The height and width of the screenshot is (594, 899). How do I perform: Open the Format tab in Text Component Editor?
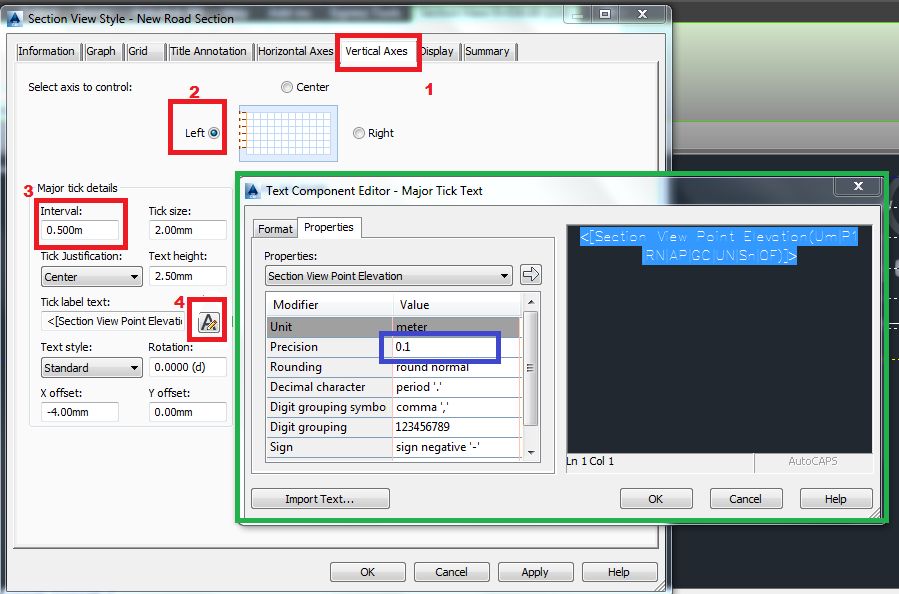coord(275,228)
